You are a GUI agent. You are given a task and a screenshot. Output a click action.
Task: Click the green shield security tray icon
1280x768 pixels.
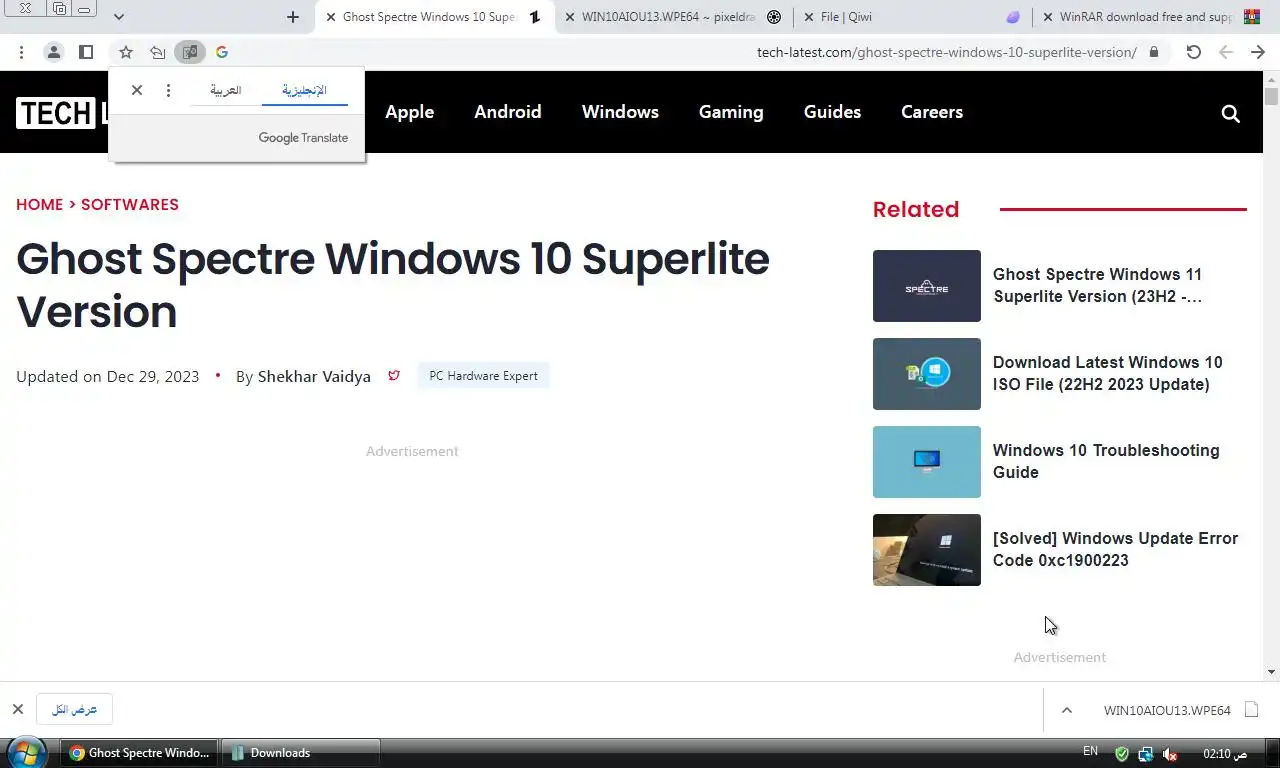point(1122,754)
